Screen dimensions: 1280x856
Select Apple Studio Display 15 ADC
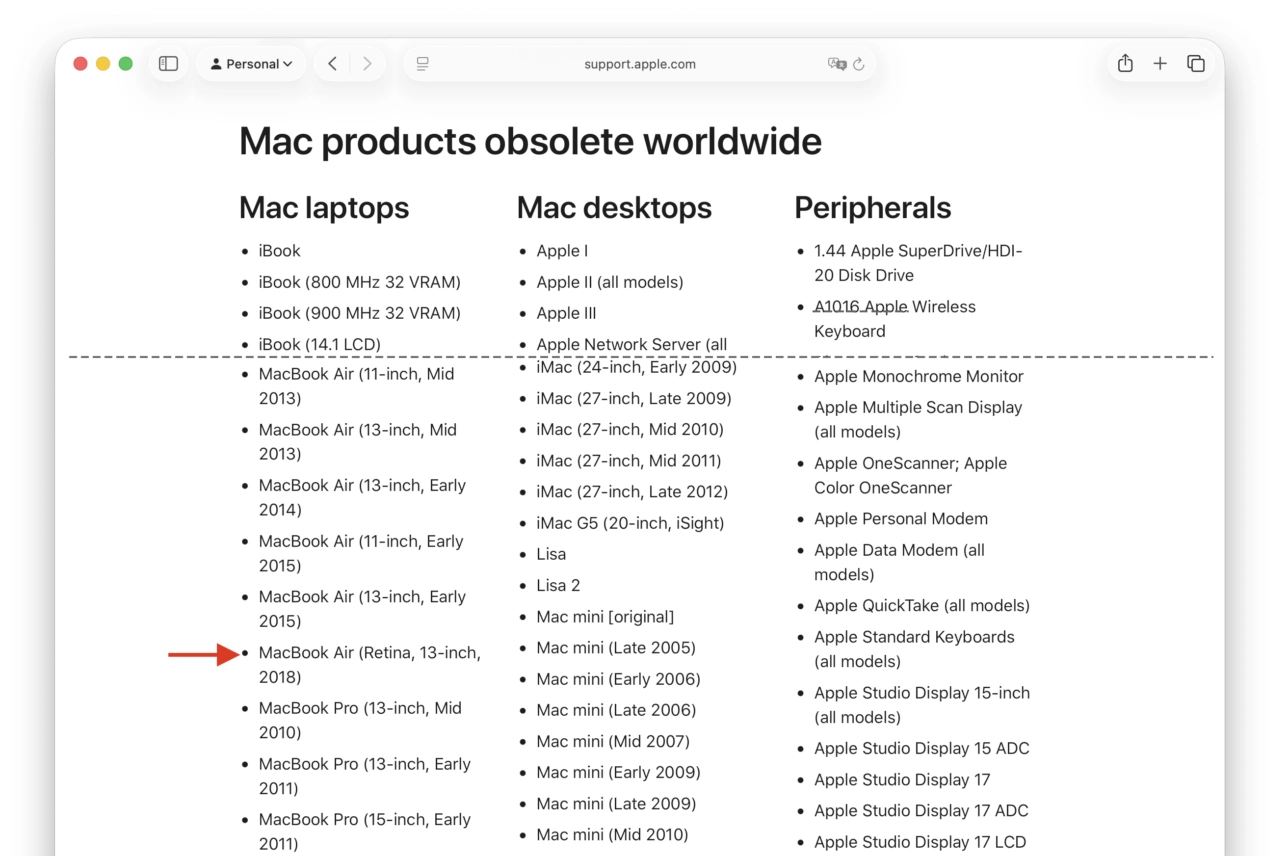pos(921,748)
